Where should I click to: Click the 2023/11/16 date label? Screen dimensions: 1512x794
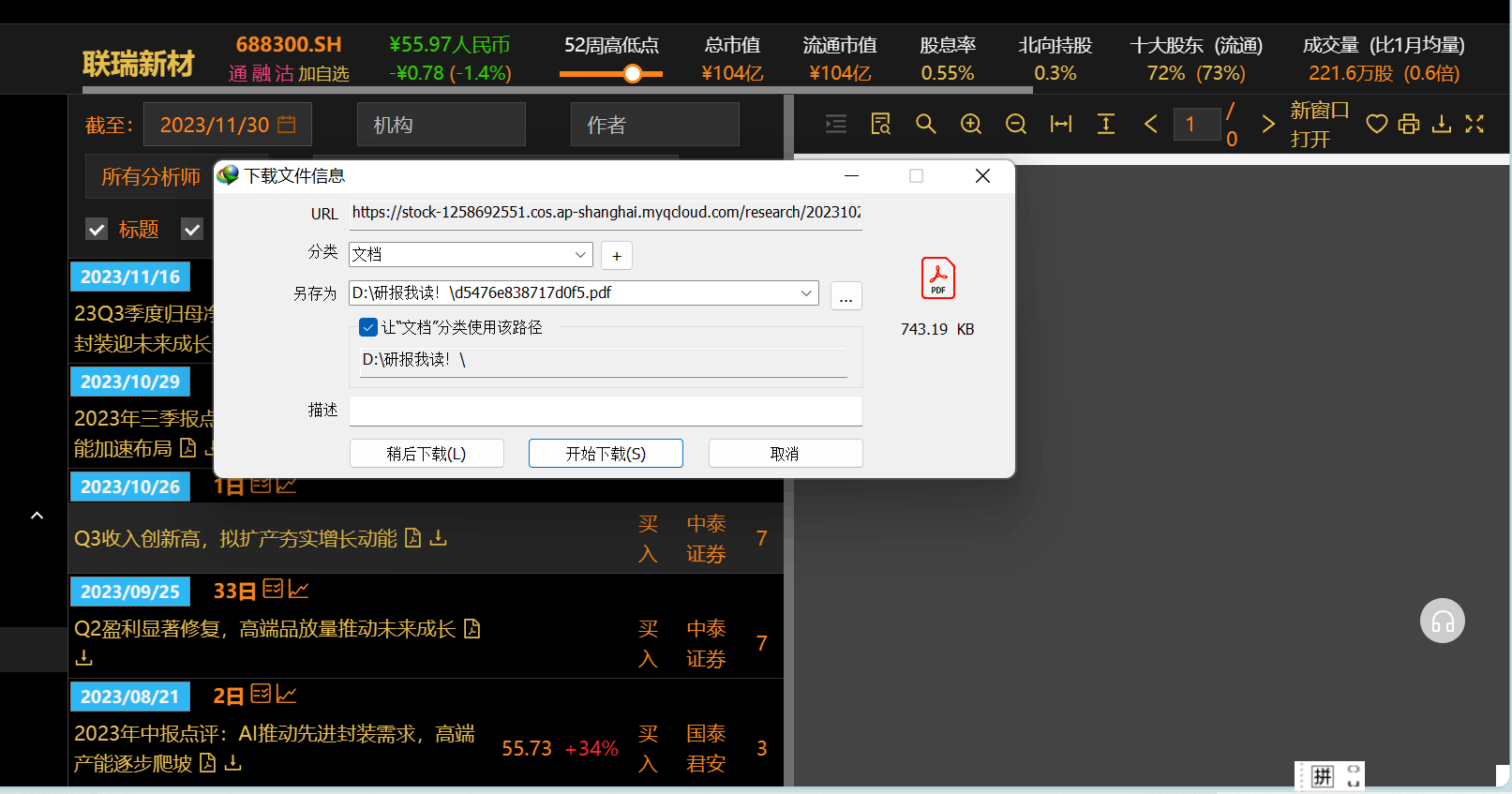pos(130,277)
